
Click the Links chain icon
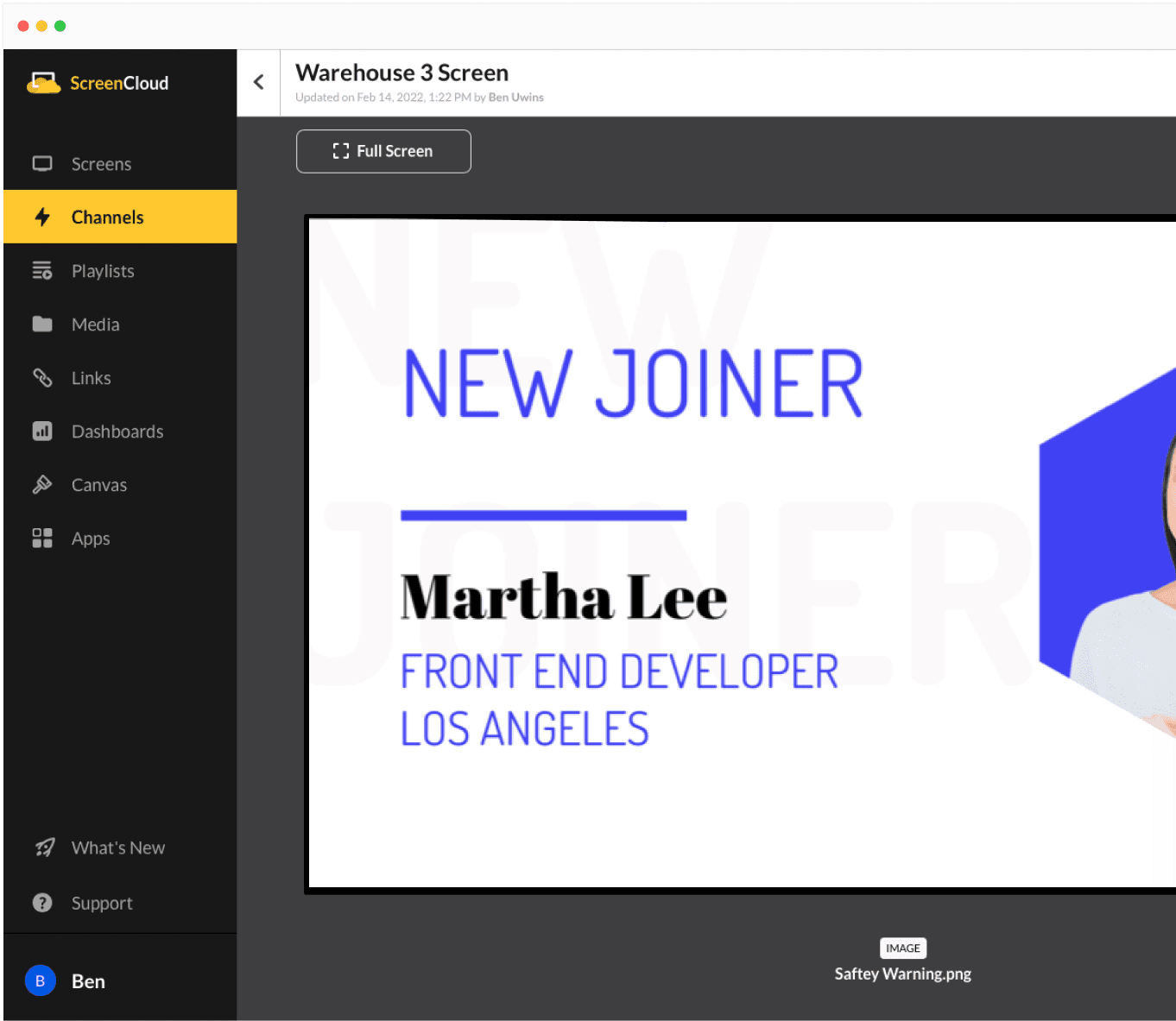click(42, 377)
